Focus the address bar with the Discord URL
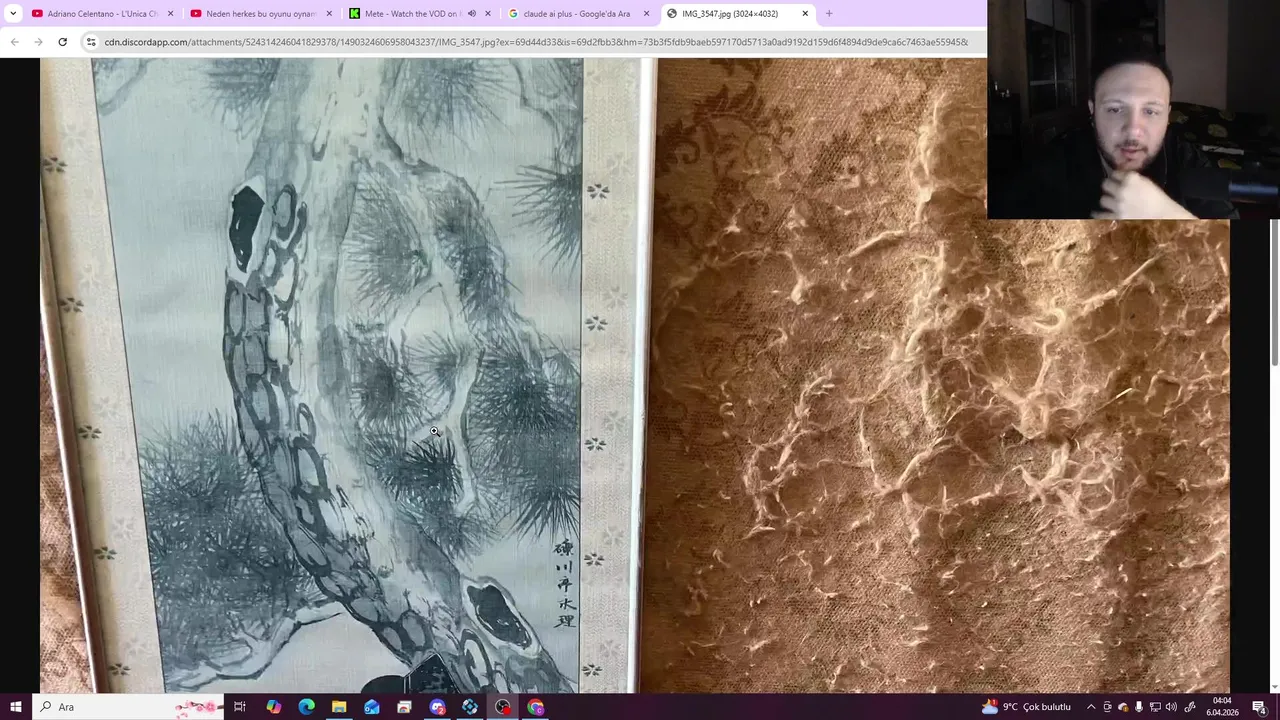The width and height of the screenshot is (1280, 720). [535, 42]
